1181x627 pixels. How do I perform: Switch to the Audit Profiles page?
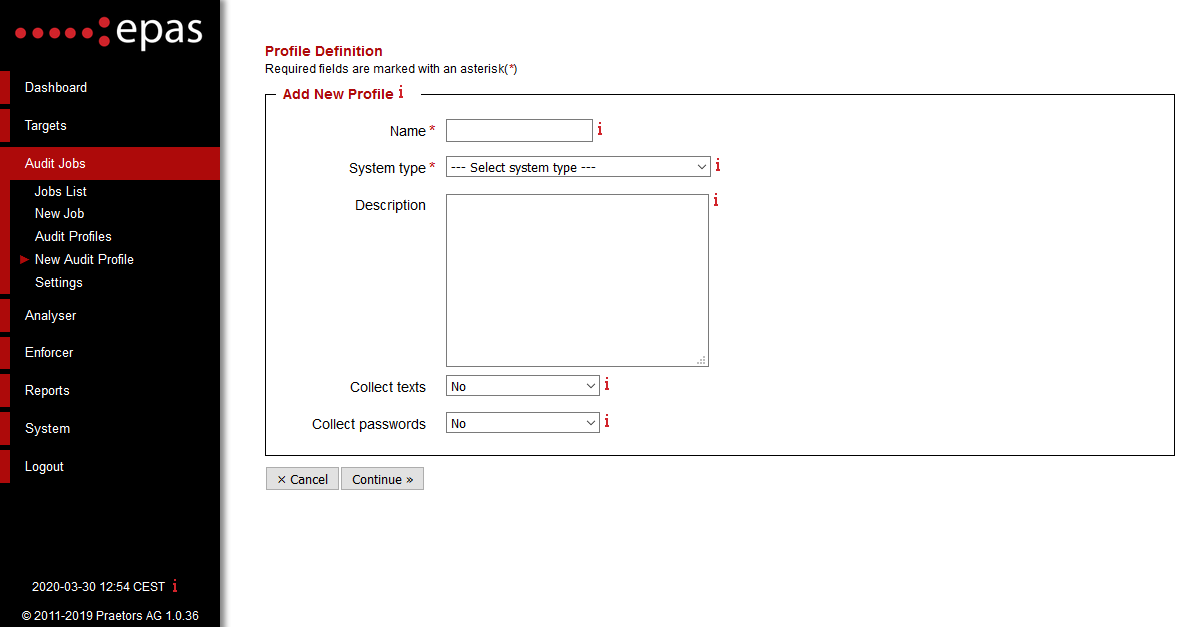point(75,235)
